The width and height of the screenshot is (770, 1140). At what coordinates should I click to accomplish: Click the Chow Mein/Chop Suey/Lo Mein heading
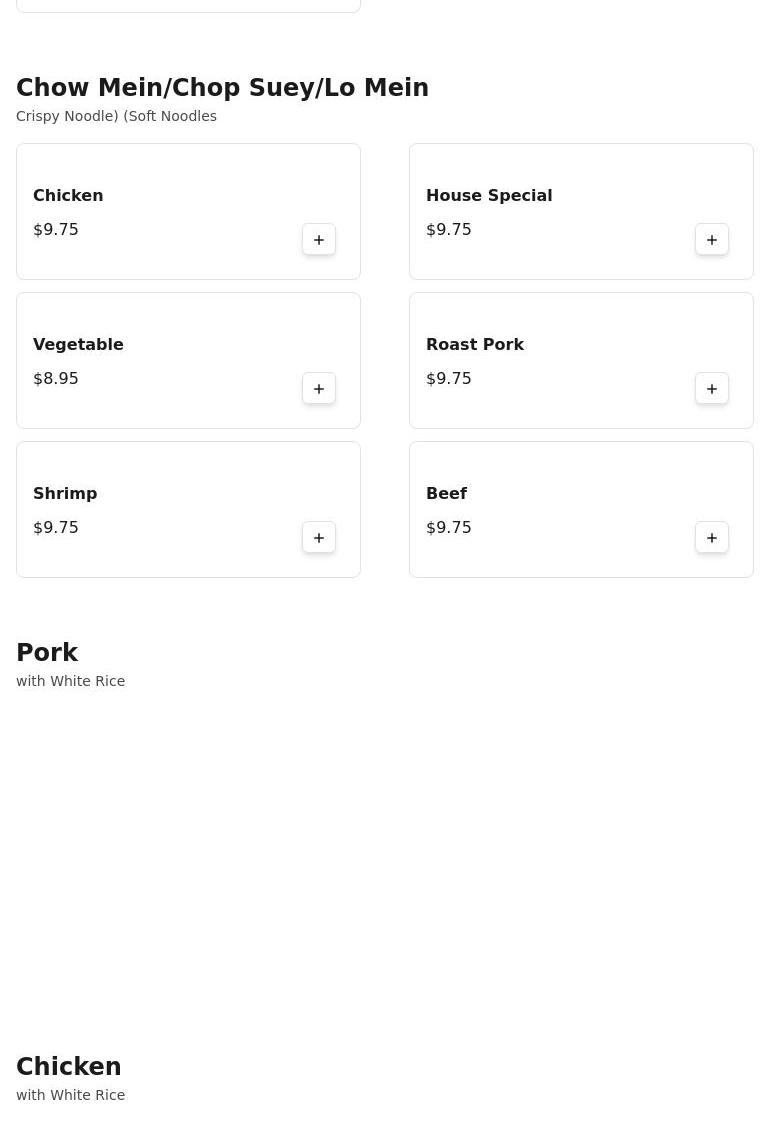coord(222,88)
